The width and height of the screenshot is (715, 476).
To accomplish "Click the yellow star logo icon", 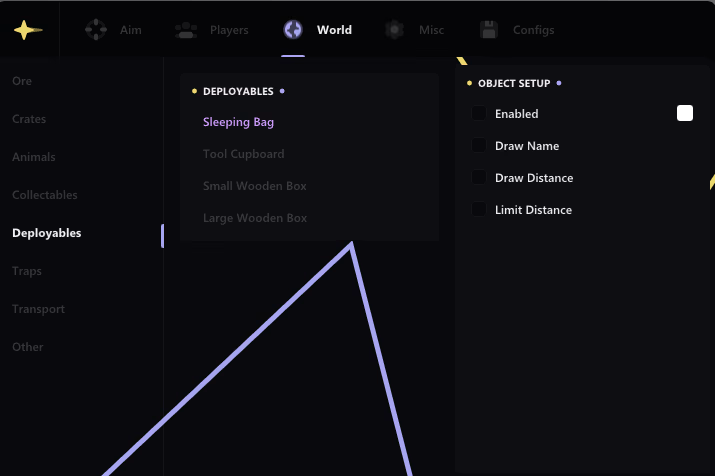I will click(x=28, y=30).
